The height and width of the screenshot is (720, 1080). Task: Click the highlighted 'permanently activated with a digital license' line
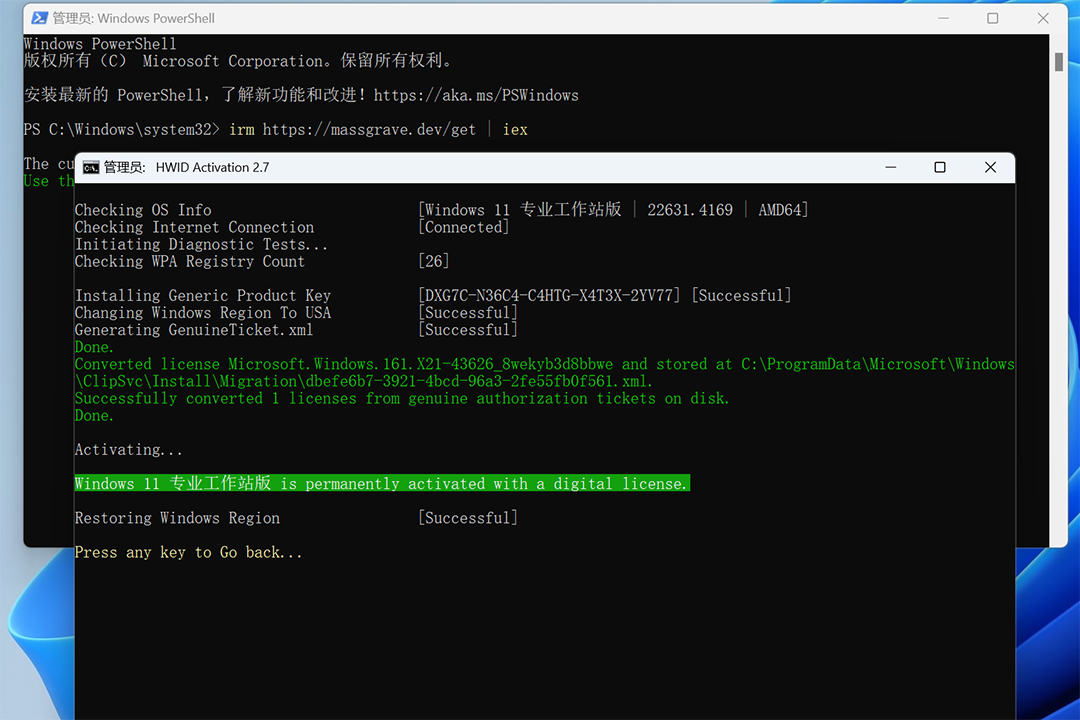point(382,484)
